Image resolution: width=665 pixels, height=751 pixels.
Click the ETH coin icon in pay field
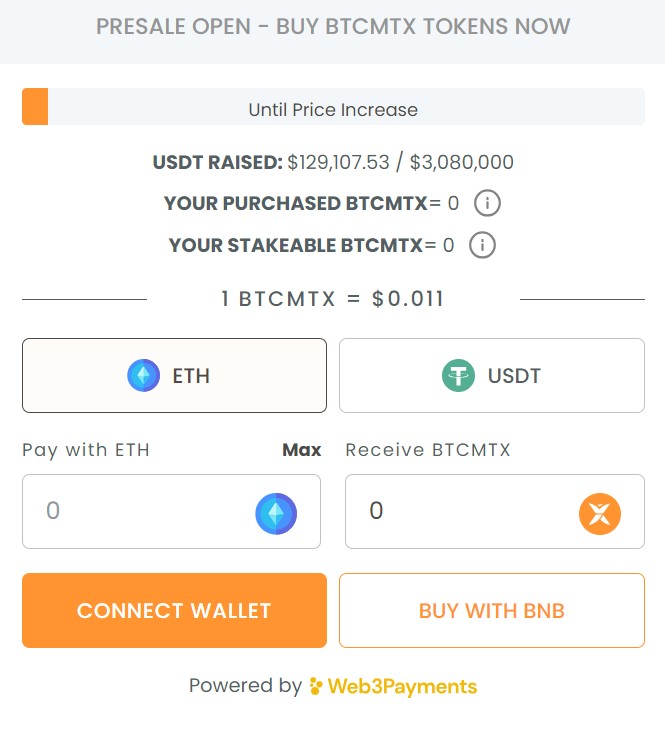(x=276, y=513)
